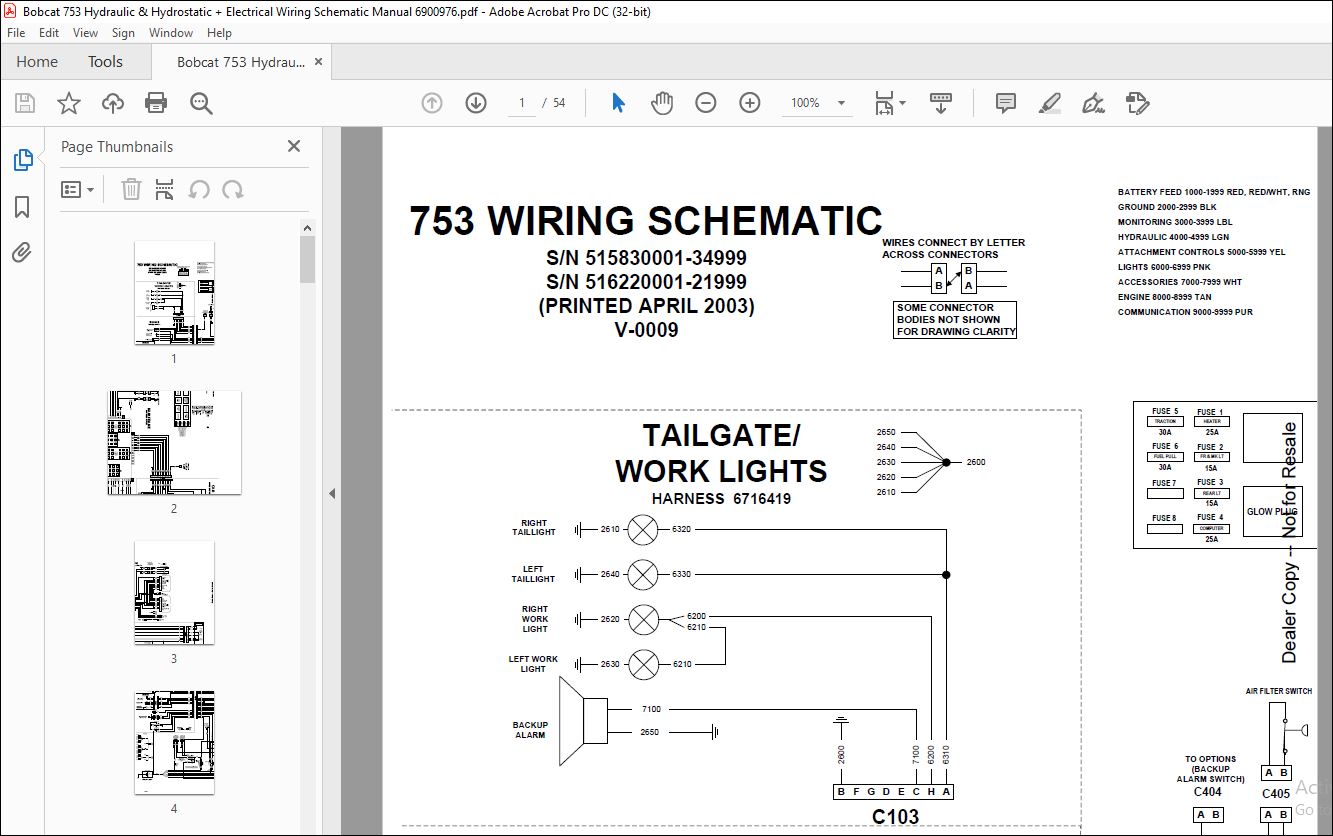Screen dimensions: 1333x836
Task: Upload file to cloud icon
Action: point(113,103)
